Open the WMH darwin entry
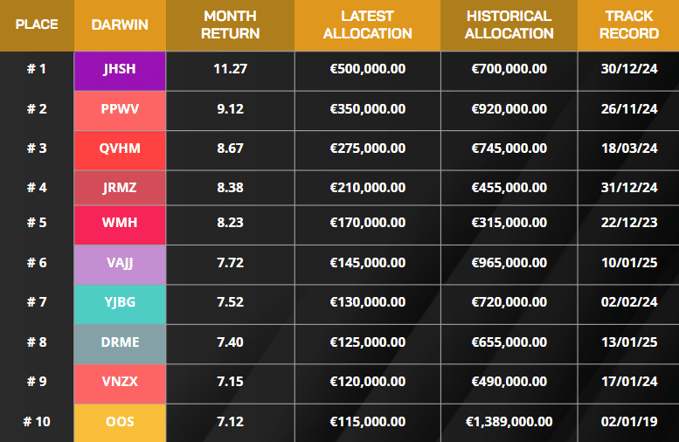Screen dimensions: 679x442 [x=120, y=224]
